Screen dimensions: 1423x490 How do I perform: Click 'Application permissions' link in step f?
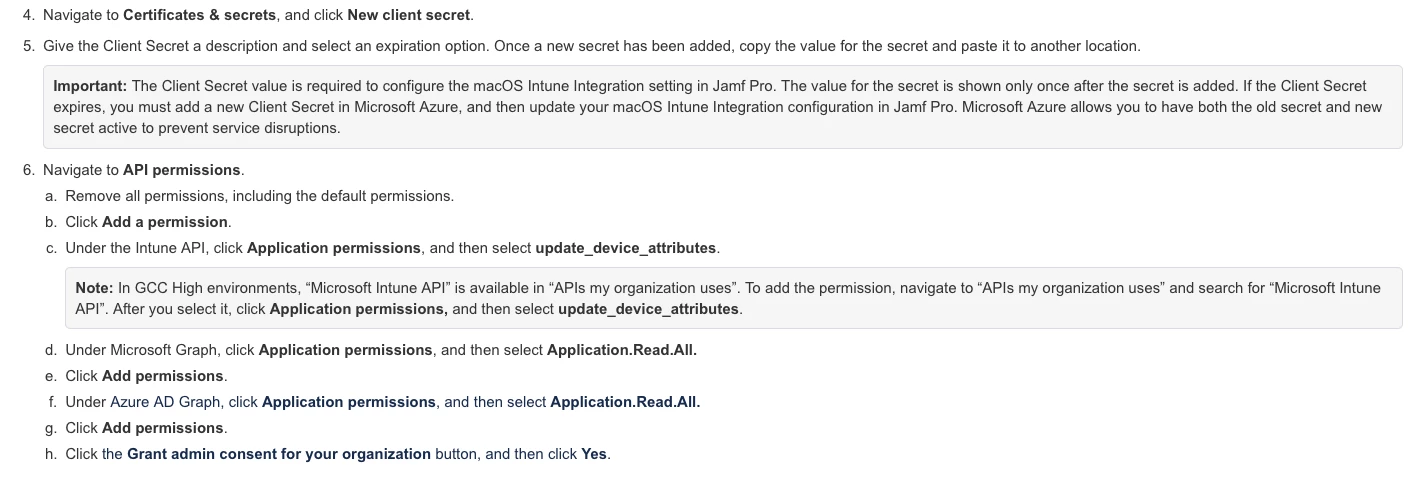(348, 402)
